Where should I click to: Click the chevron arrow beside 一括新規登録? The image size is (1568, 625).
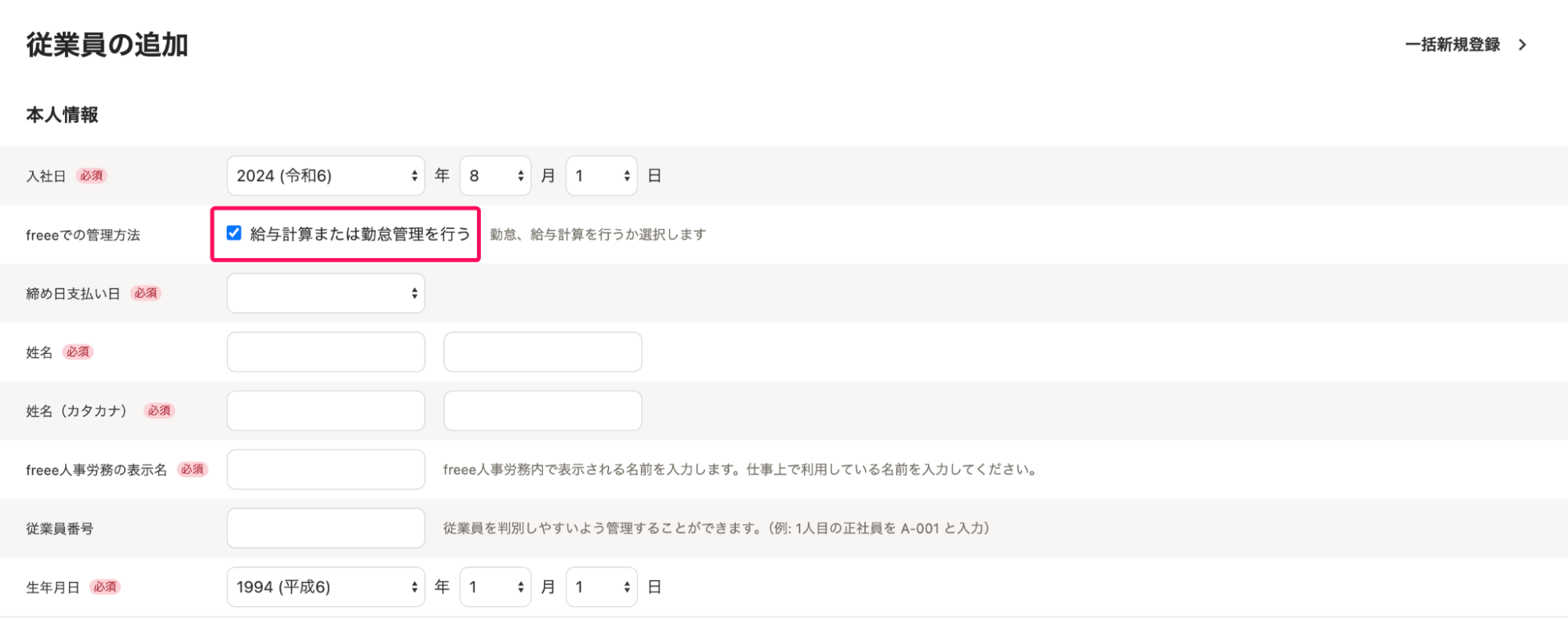pyautogui.click(x=1523, y=45)
